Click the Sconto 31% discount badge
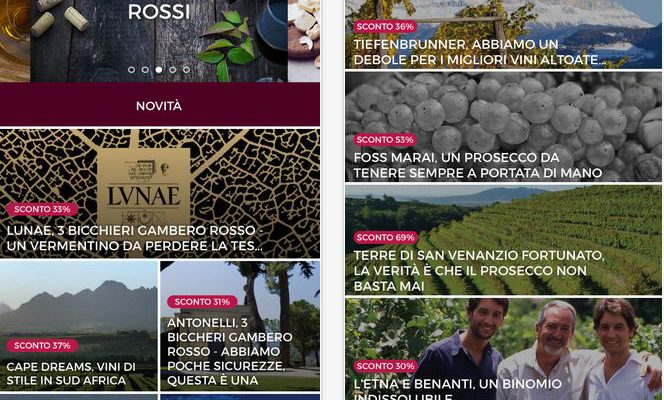The image size is (664, 400). pyautogui.click(x=202, y=302)
